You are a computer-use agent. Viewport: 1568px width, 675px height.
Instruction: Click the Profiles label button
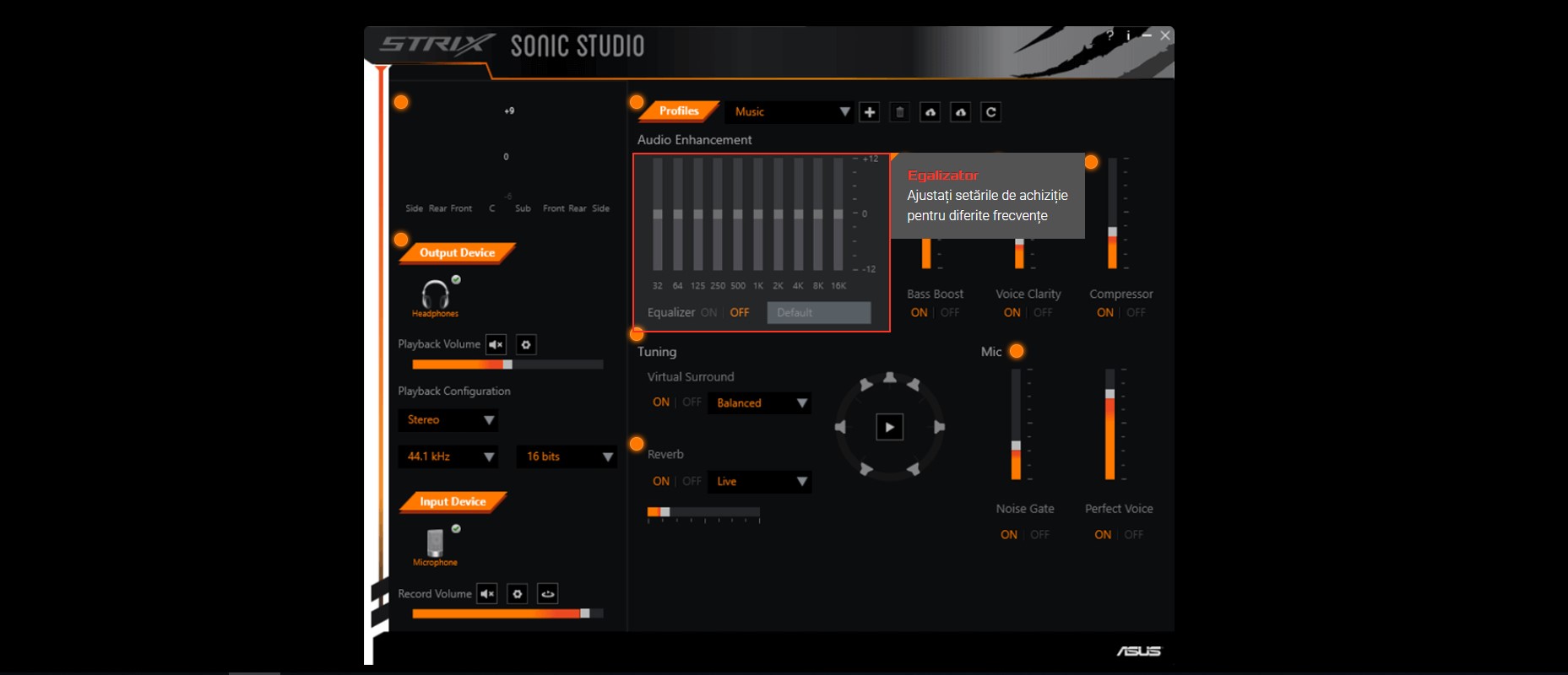tap(679, 111)
